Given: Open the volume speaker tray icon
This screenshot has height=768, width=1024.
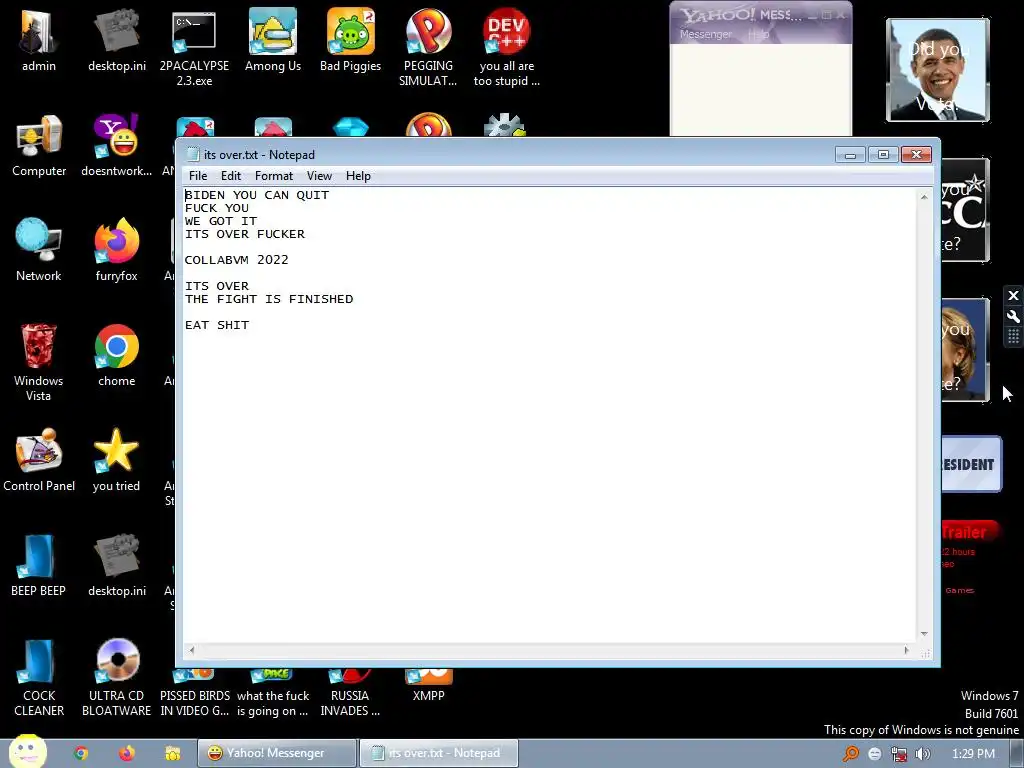Looking at the screenshot, I should point(923,754).
